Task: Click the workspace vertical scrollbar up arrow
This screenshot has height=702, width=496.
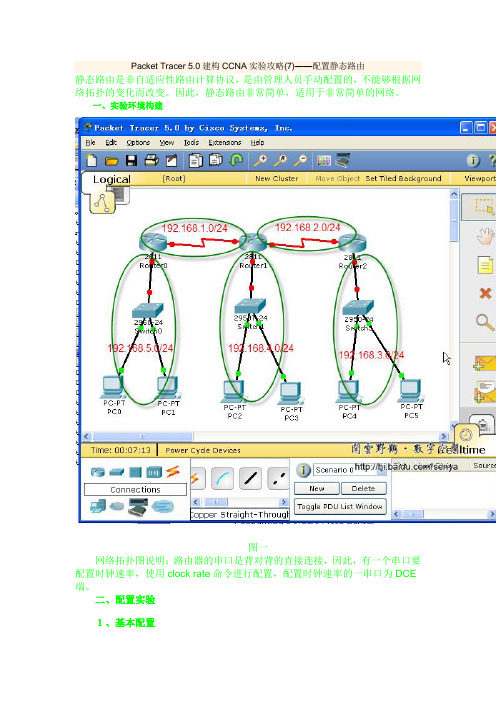Action: pos(454,194)
